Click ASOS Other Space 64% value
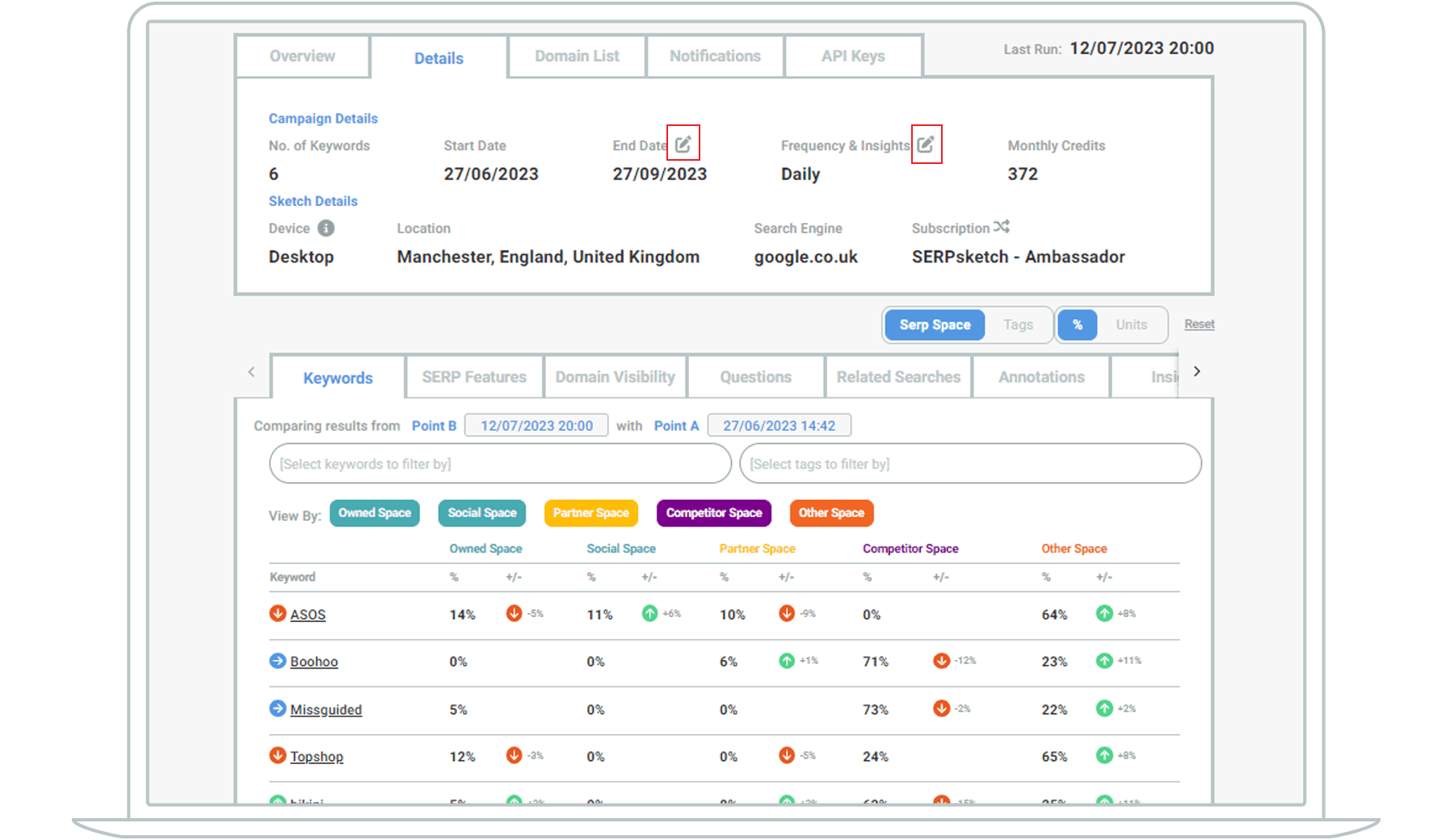The height and width of the screenshot is (840, 1454). [1054, 615]
